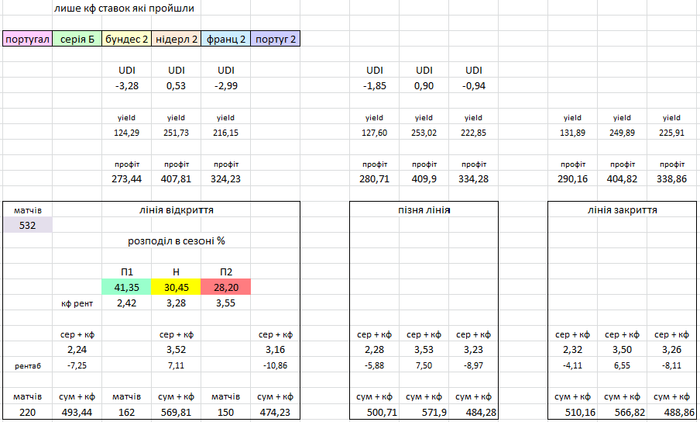This screenshot has width=700, height=422.
Task: Click the профіт value 273,44
Action: [x=127, y=179]
